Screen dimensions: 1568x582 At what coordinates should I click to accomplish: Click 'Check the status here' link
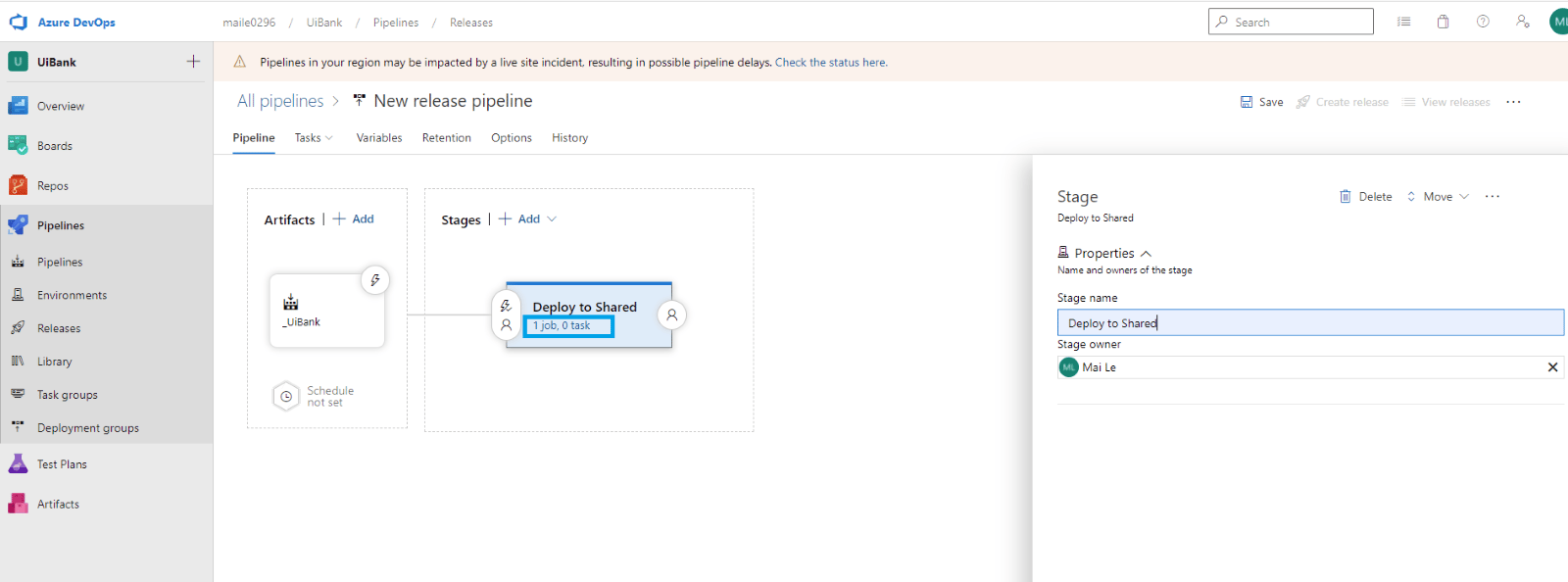(831, 62)
